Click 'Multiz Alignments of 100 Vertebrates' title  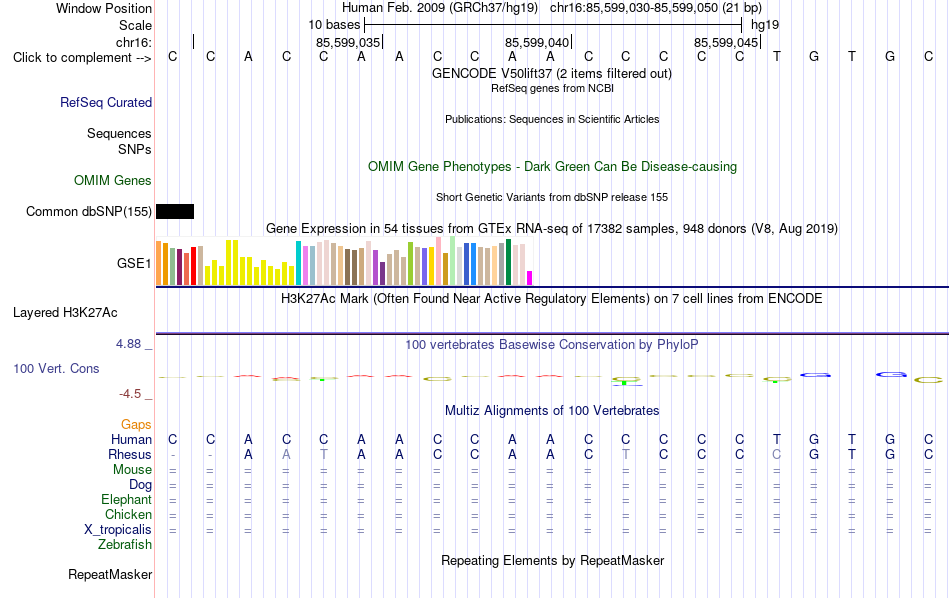point(552,411)
